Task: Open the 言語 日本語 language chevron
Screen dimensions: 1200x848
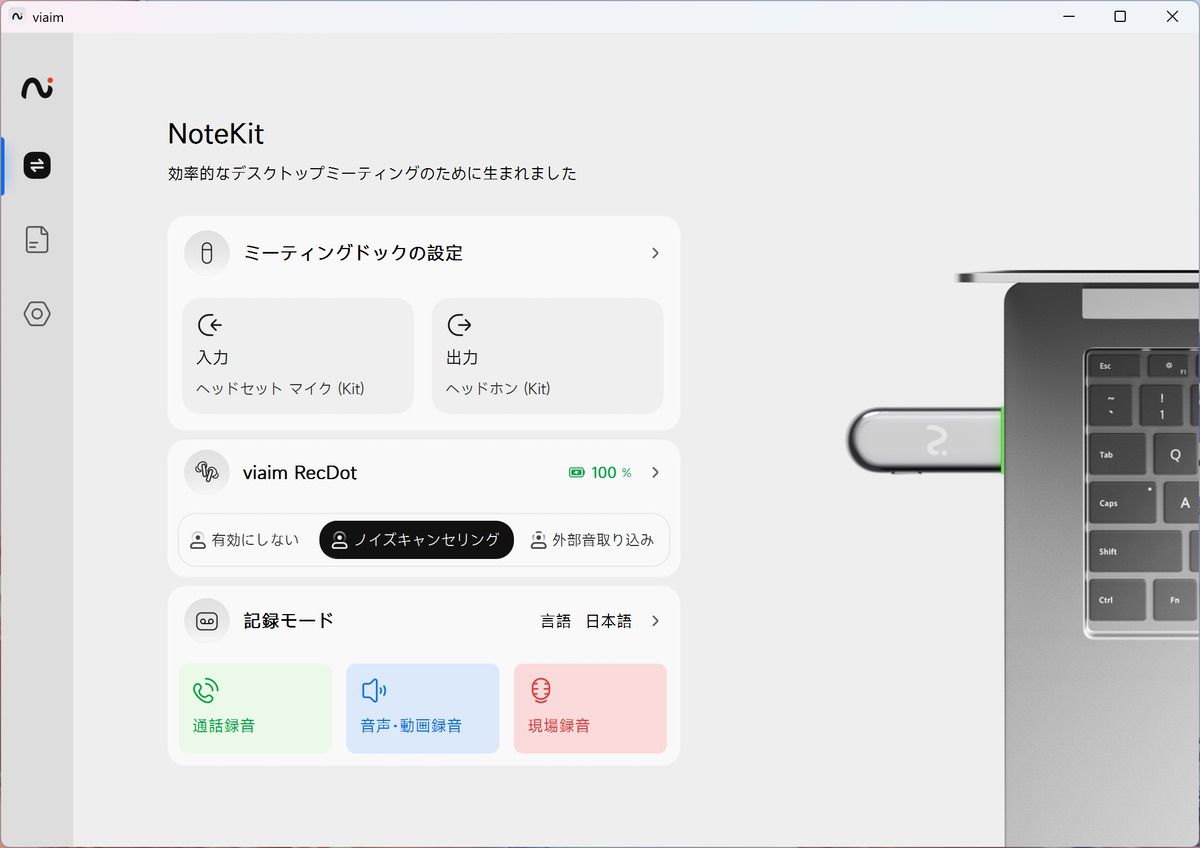Action: (x=655, y=621)
